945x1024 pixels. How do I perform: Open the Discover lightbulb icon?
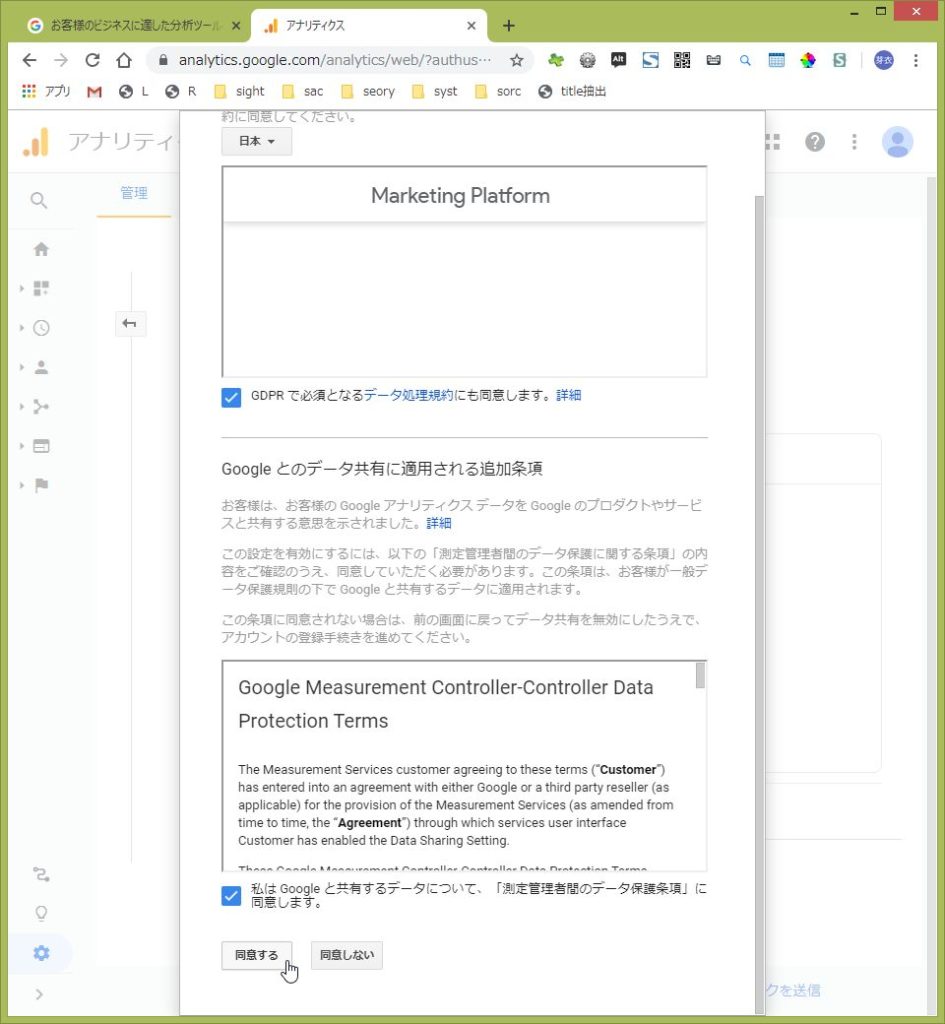point(41,914)
